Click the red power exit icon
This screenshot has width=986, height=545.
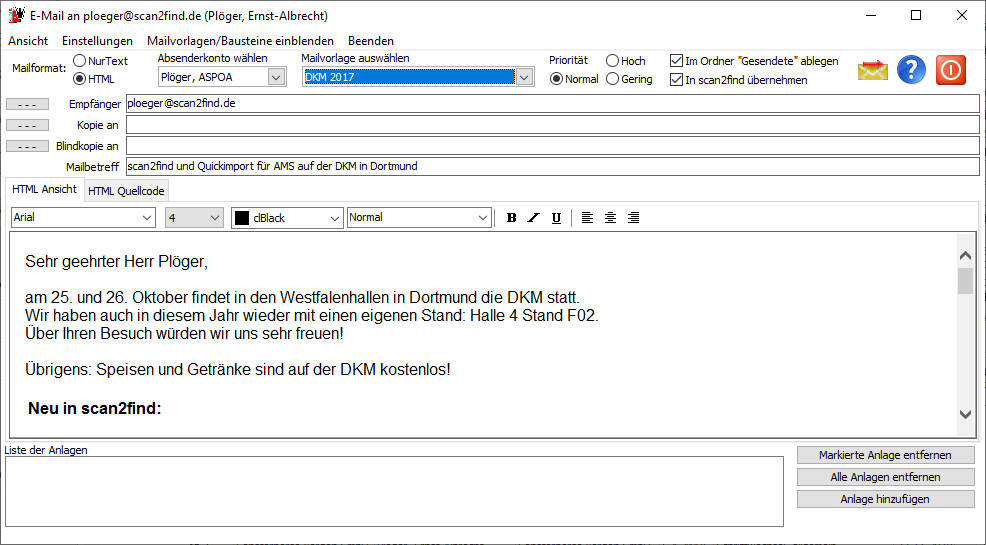point(951,70)
